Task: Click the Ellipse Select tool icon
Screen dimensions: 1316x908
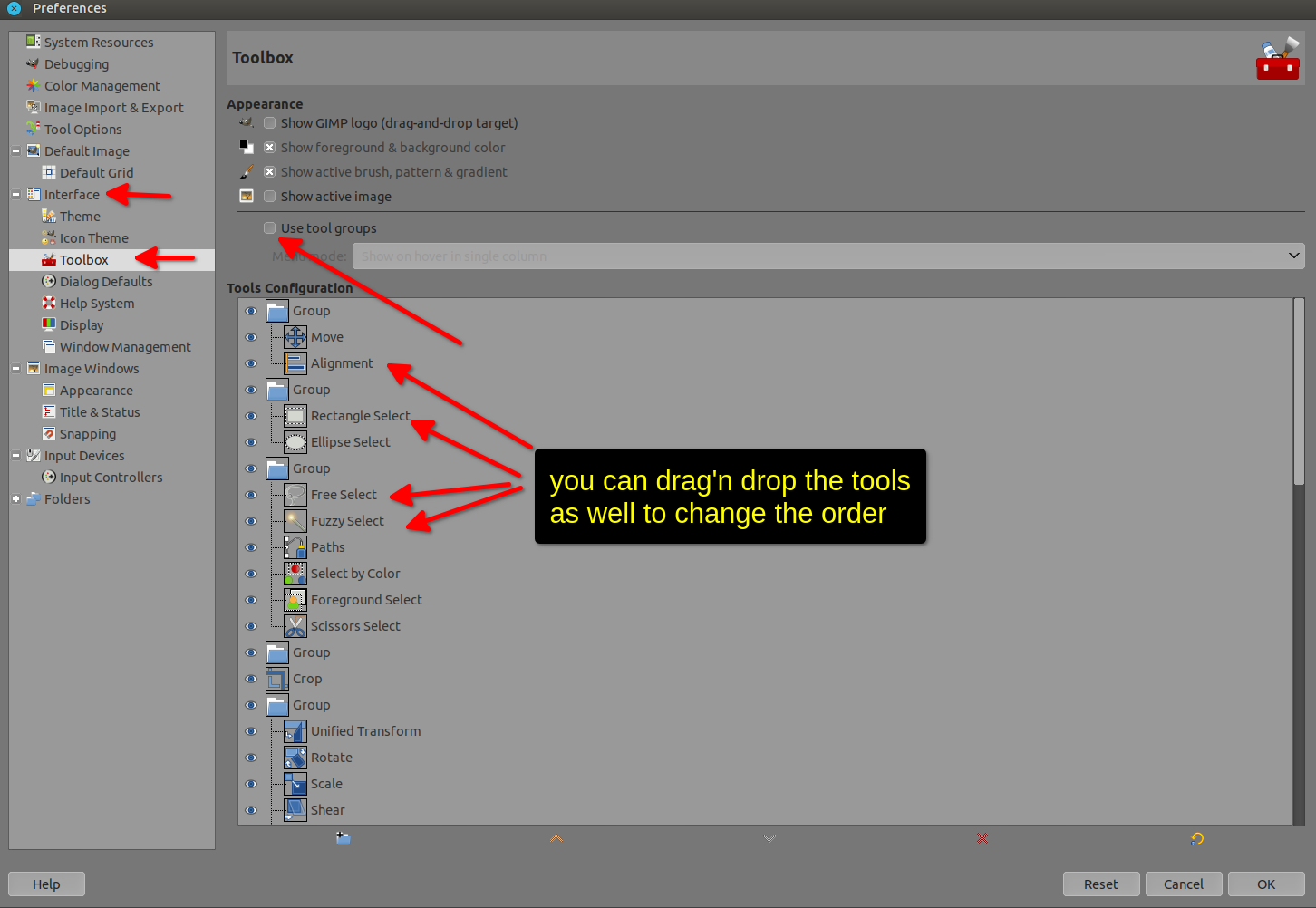Action: click(x=295, y=442)
